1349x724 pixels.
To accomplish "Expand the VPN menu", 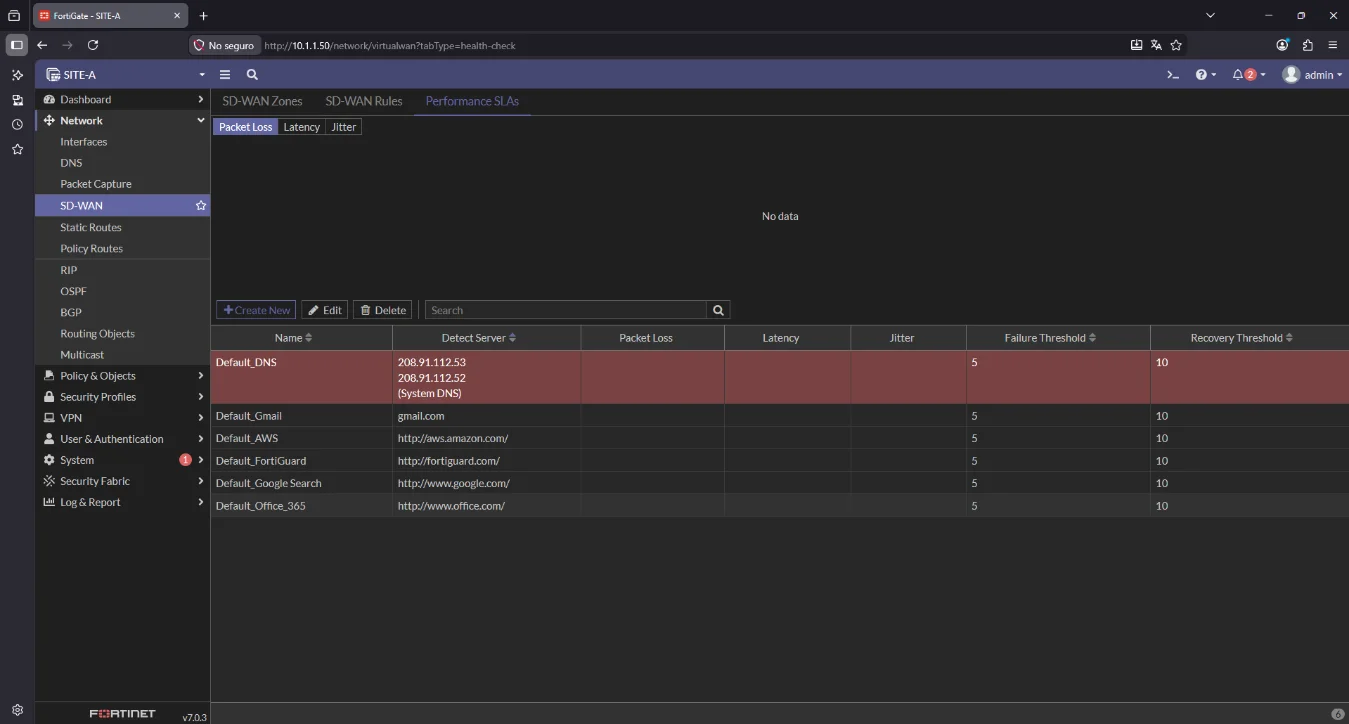I will tap(123, 418).
